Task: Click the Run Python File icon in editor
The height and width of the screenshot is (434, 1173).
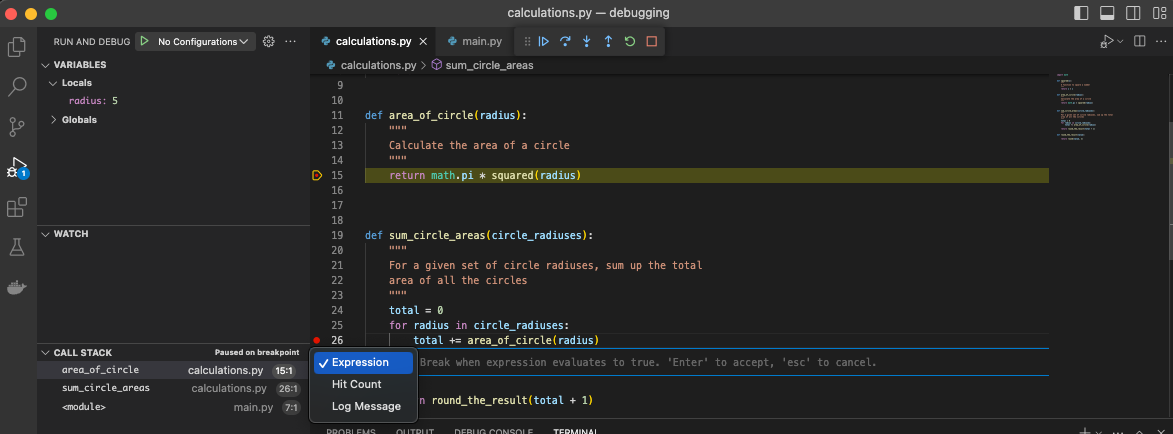Action: (1106, 41)
